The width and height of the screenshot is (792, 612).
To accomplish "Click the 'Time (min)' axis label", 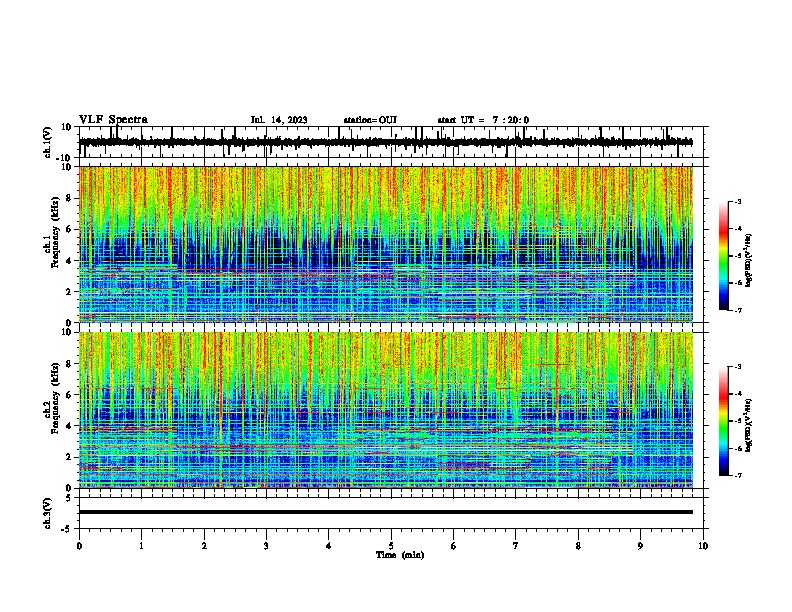I will pyautogui.click(x=400, y=555).
